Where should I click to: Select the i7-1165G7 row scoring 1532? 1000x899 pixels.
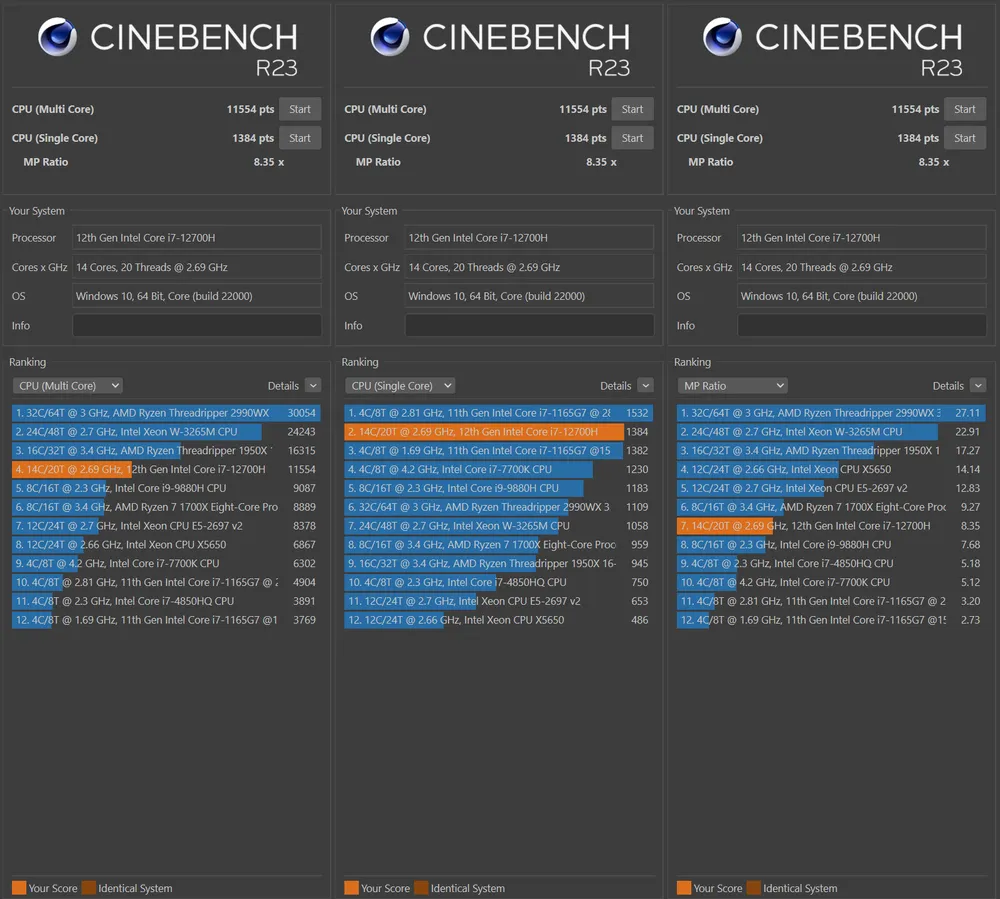(x=497, y=413)
